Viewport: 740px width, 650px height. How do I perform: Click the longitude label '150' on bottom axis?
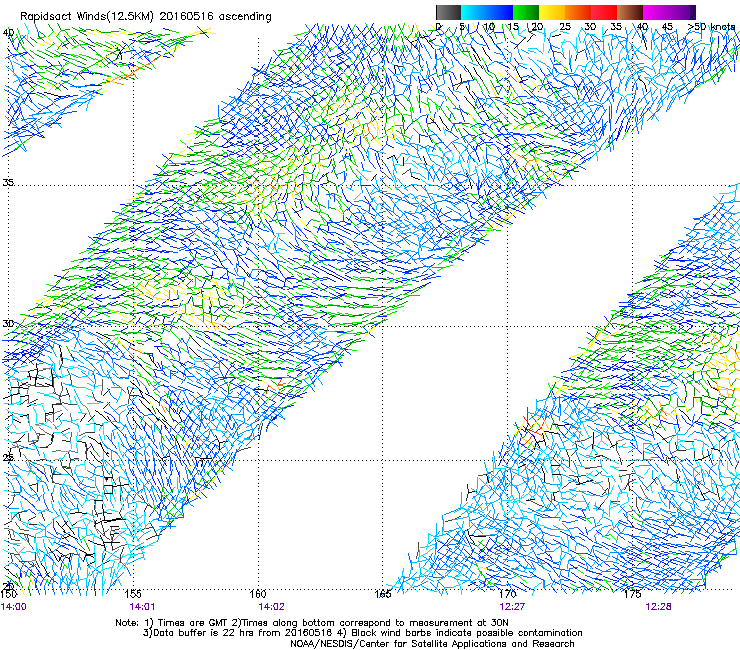[x=8, y=594]
